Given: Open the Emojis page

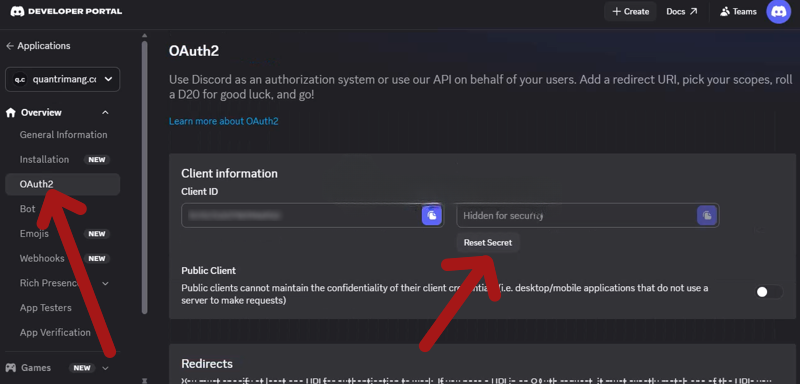Looking at the screenshot, I should (x=34, y=234).
